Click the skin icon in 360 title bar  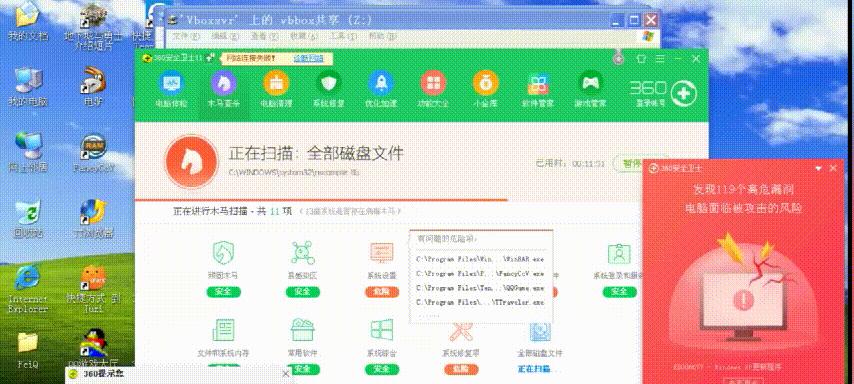pos(641,59)
